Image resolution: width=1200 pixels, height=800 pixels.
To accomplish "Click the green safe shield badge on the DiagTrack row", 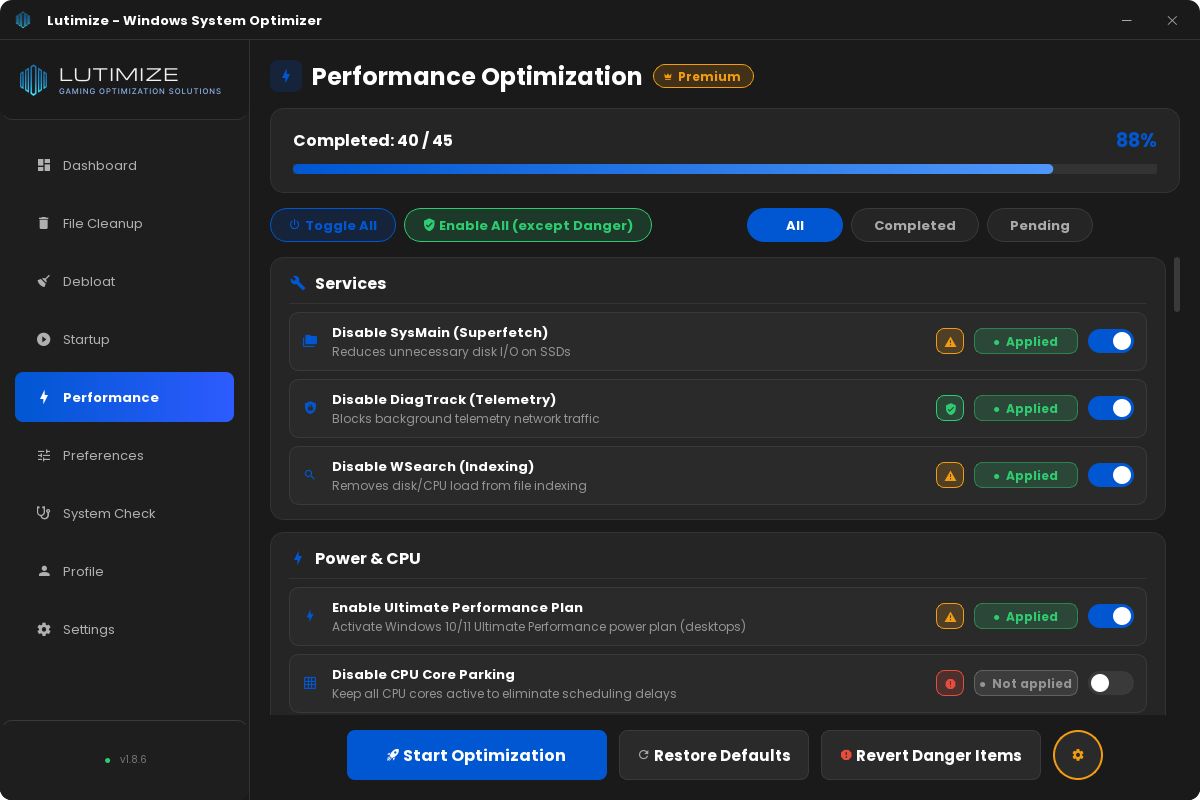I will click(x=950, y=408).
